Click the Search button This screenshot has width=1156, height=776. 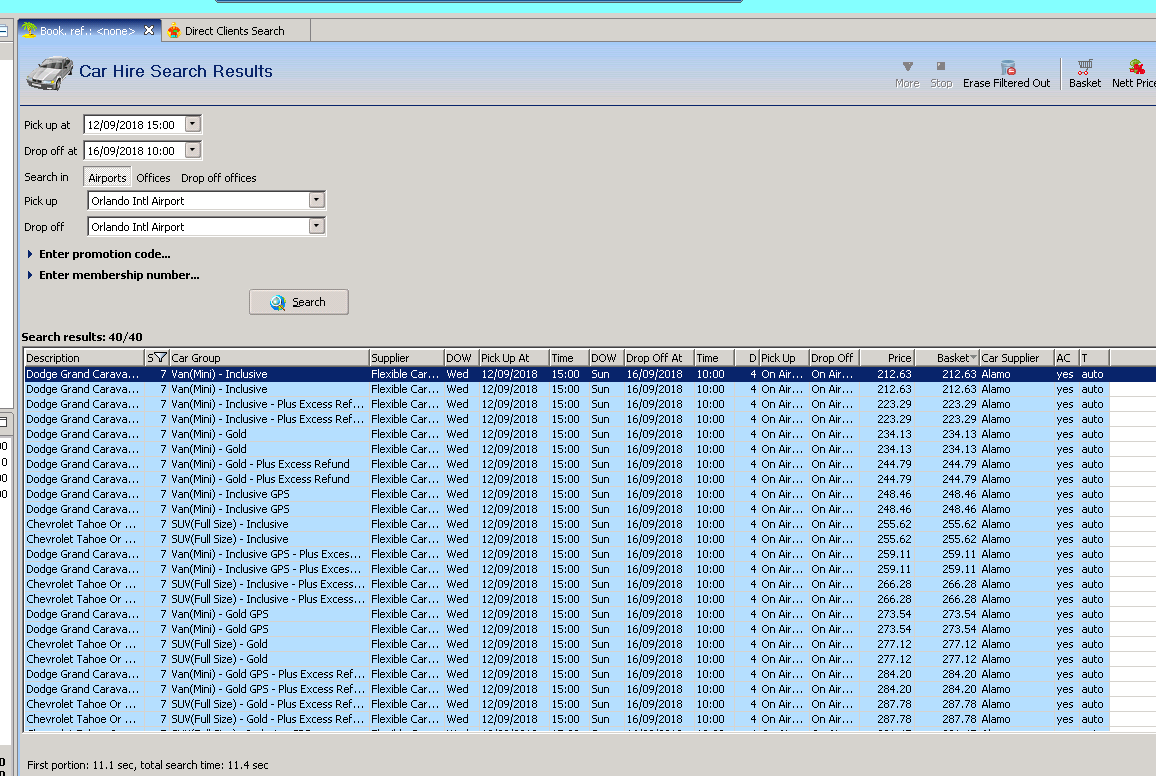click(298, 302)
